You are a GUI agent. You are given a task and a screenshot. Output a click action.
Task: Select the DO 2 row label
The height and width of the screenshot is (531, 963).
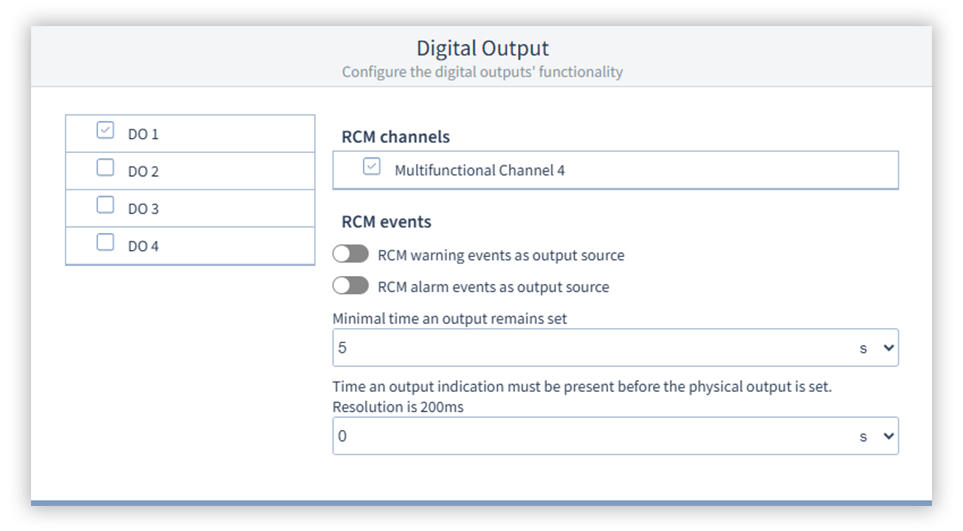point(143,171)
